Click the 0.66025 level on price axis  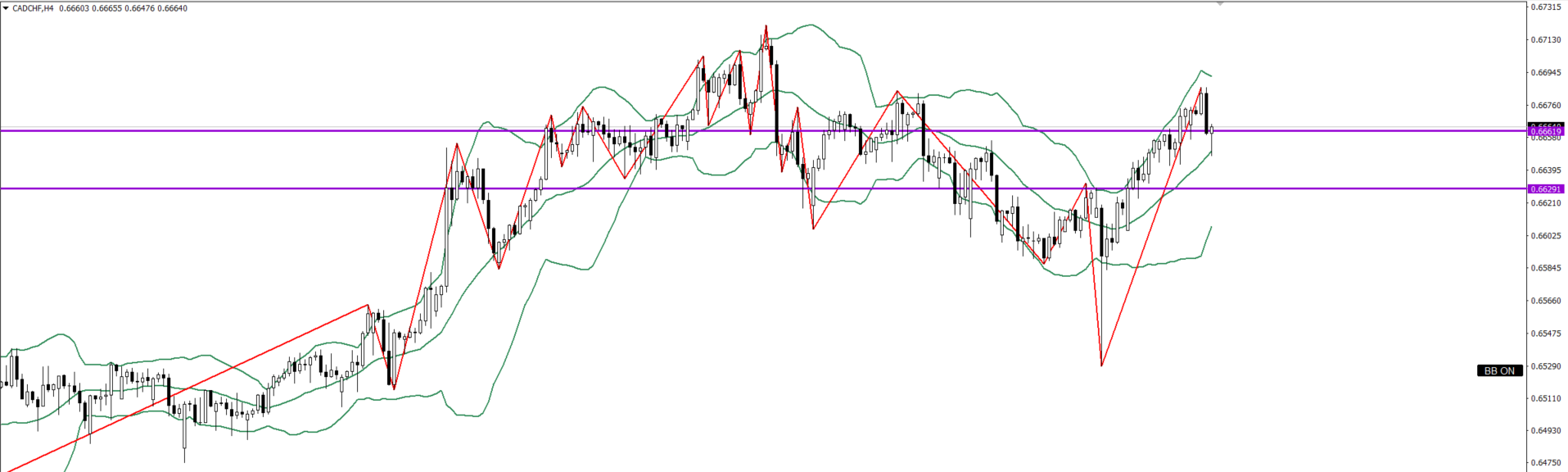[x=1546, y=236]
